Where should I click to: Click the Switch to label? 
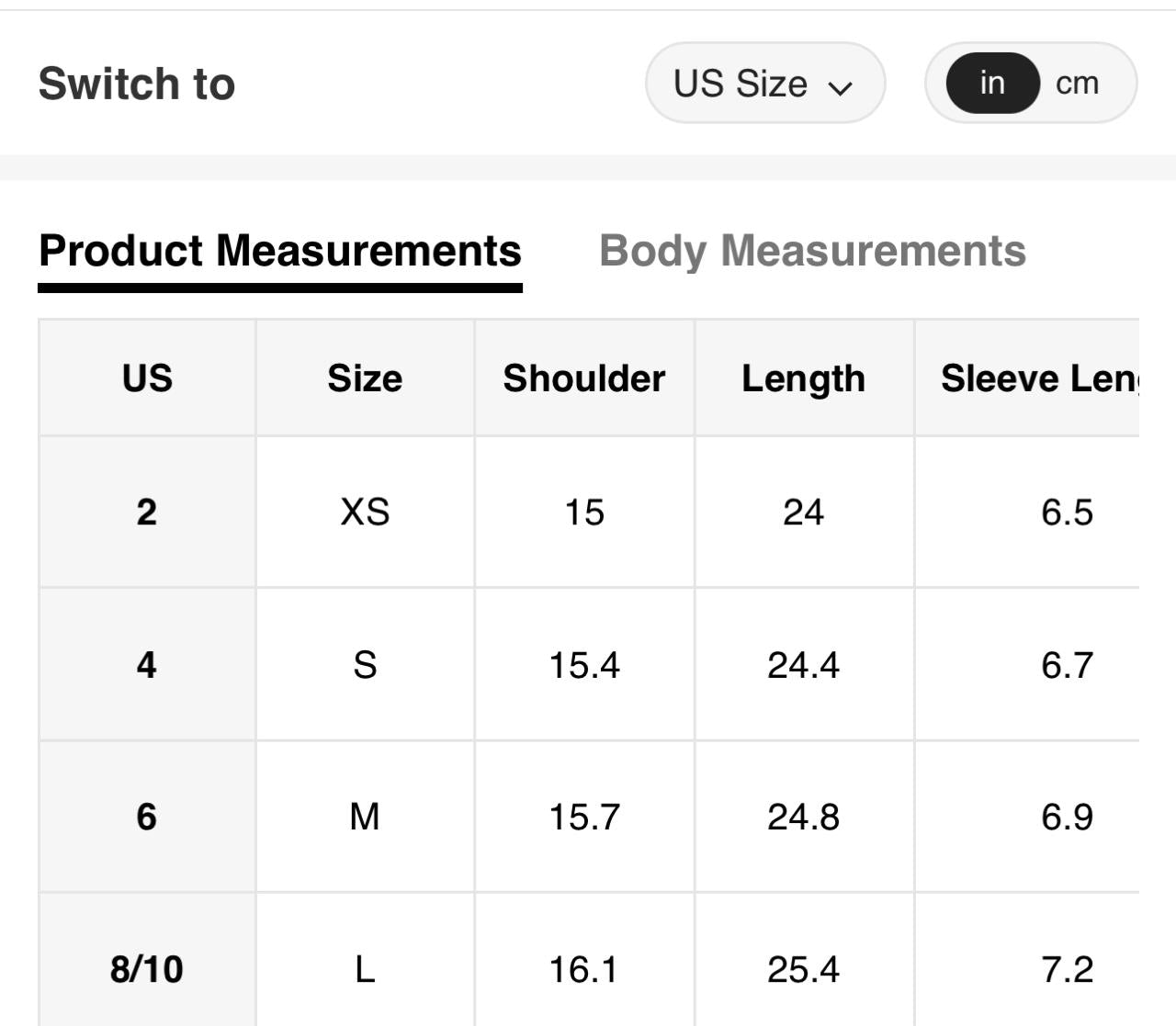pos(137,84)
